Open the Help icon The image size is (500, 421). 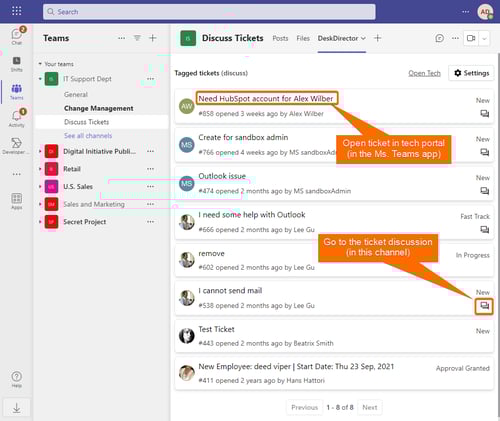[17, 379]
